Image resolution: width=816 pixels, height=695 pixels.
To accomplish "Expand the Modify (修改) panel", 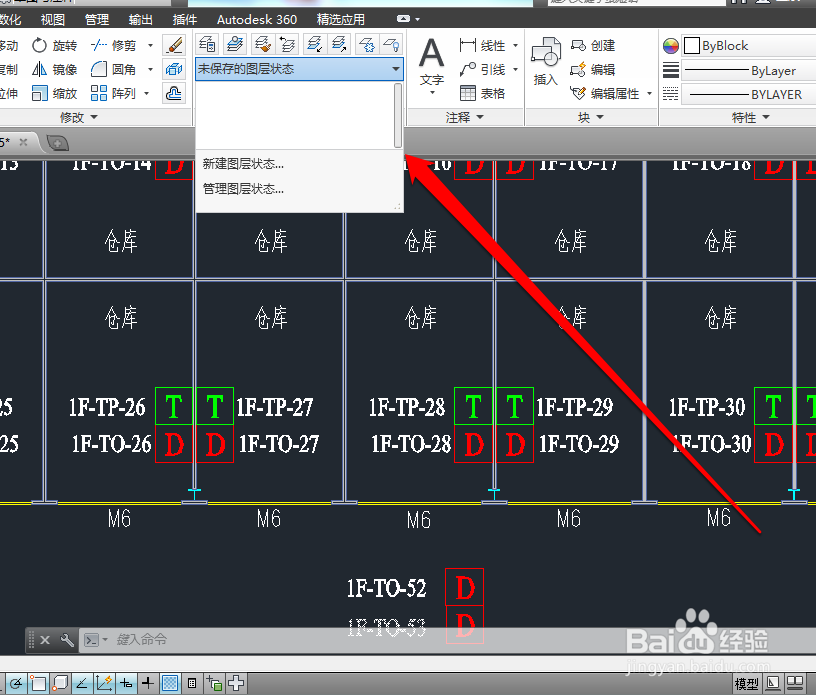I will coord(79,118).
